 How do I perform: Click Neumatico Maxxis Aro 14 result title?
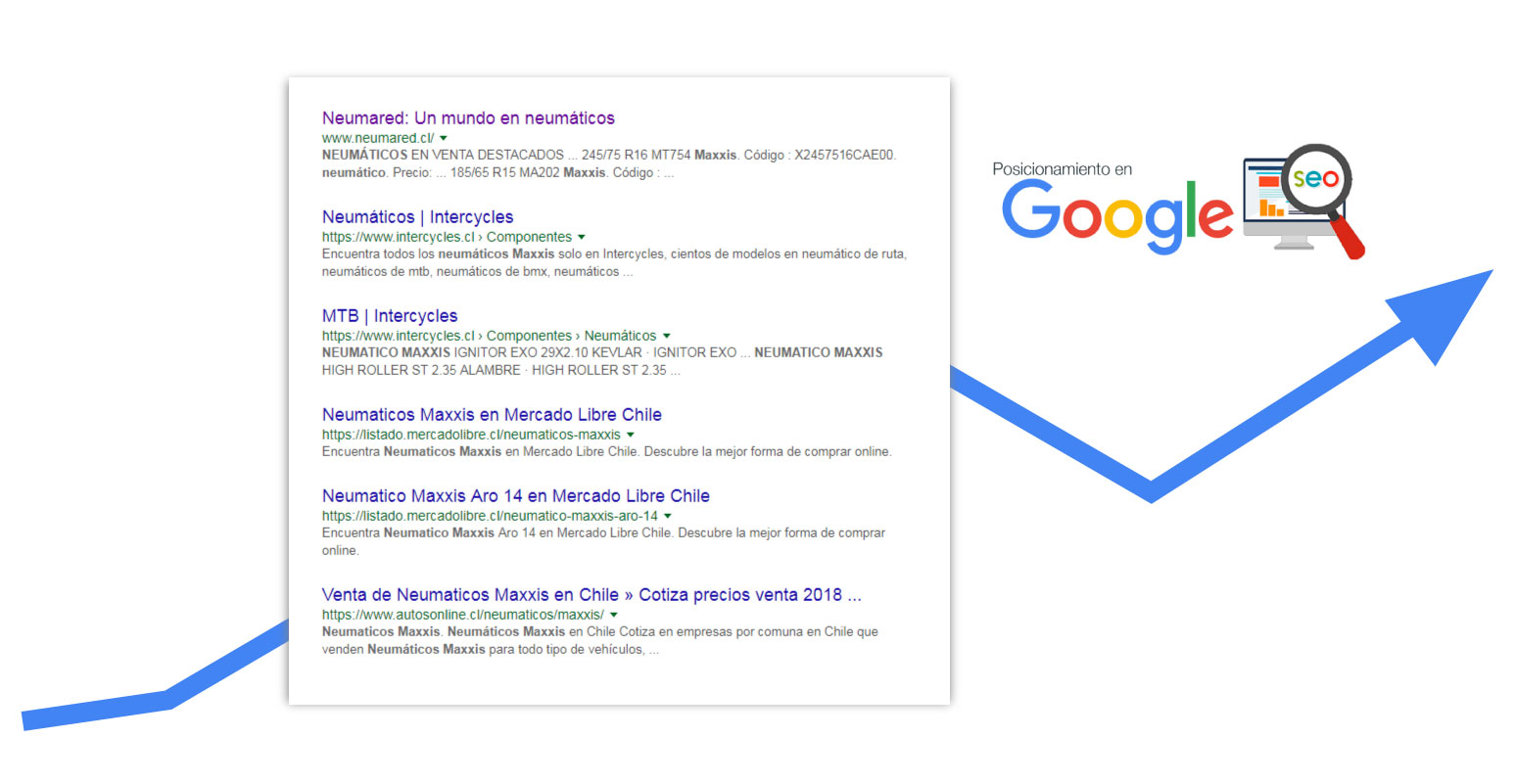515,496
